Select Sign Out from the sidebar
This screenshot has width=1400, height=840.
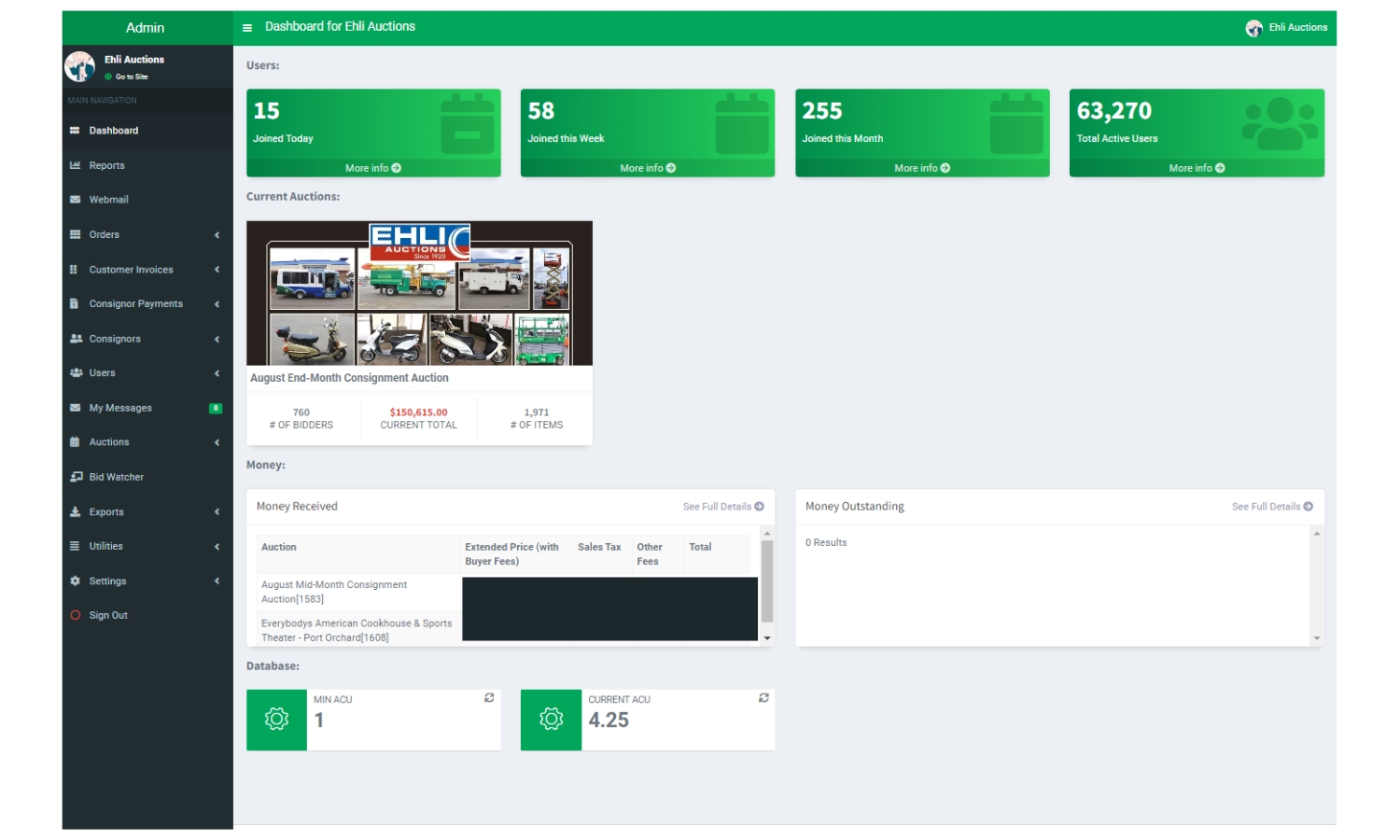147,615
